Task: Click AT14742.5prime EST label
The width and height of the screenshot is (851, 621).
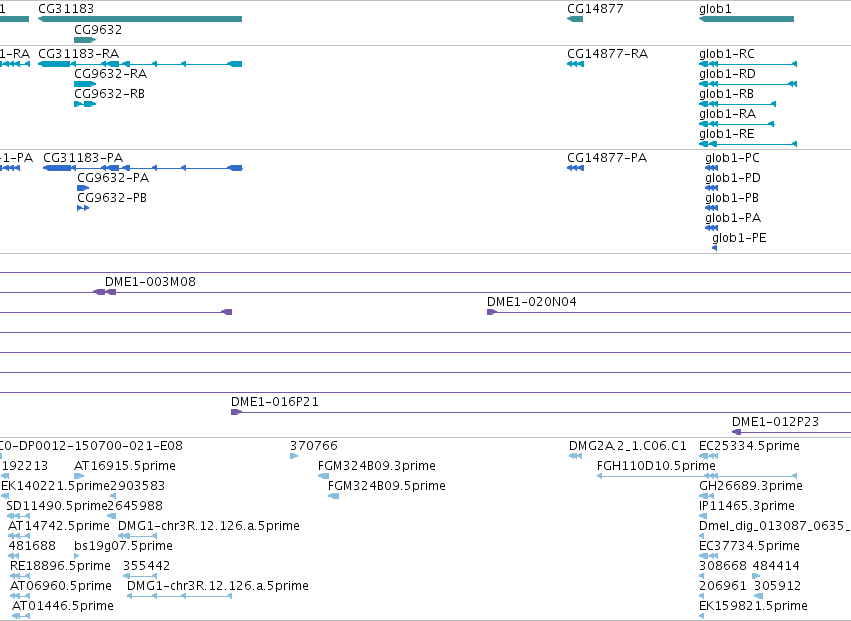Action: point(59,527)
